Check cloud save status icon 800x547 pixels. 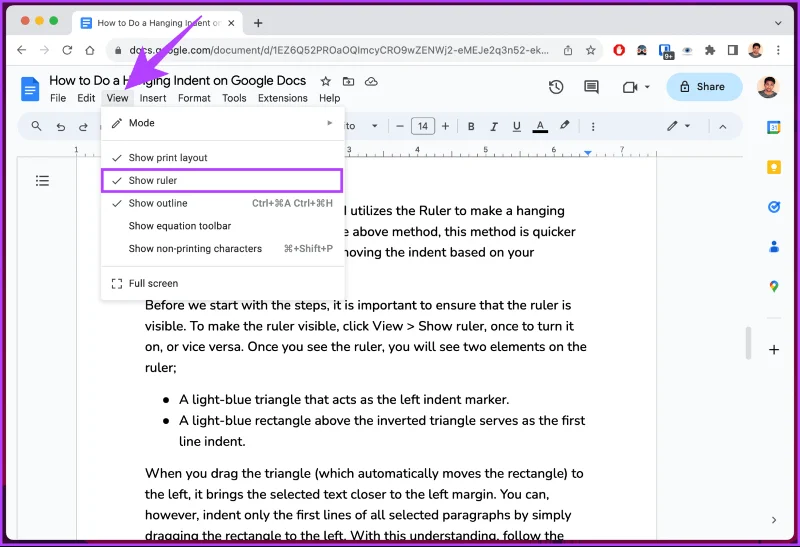pos(371,81)
